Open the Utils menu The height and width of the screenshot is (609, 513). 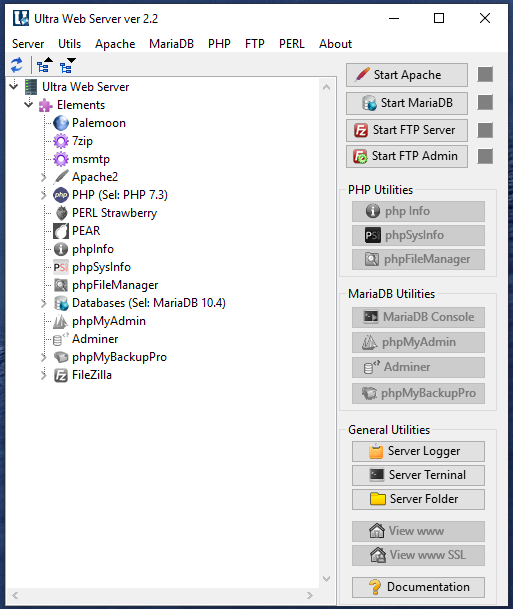(70, 44)
